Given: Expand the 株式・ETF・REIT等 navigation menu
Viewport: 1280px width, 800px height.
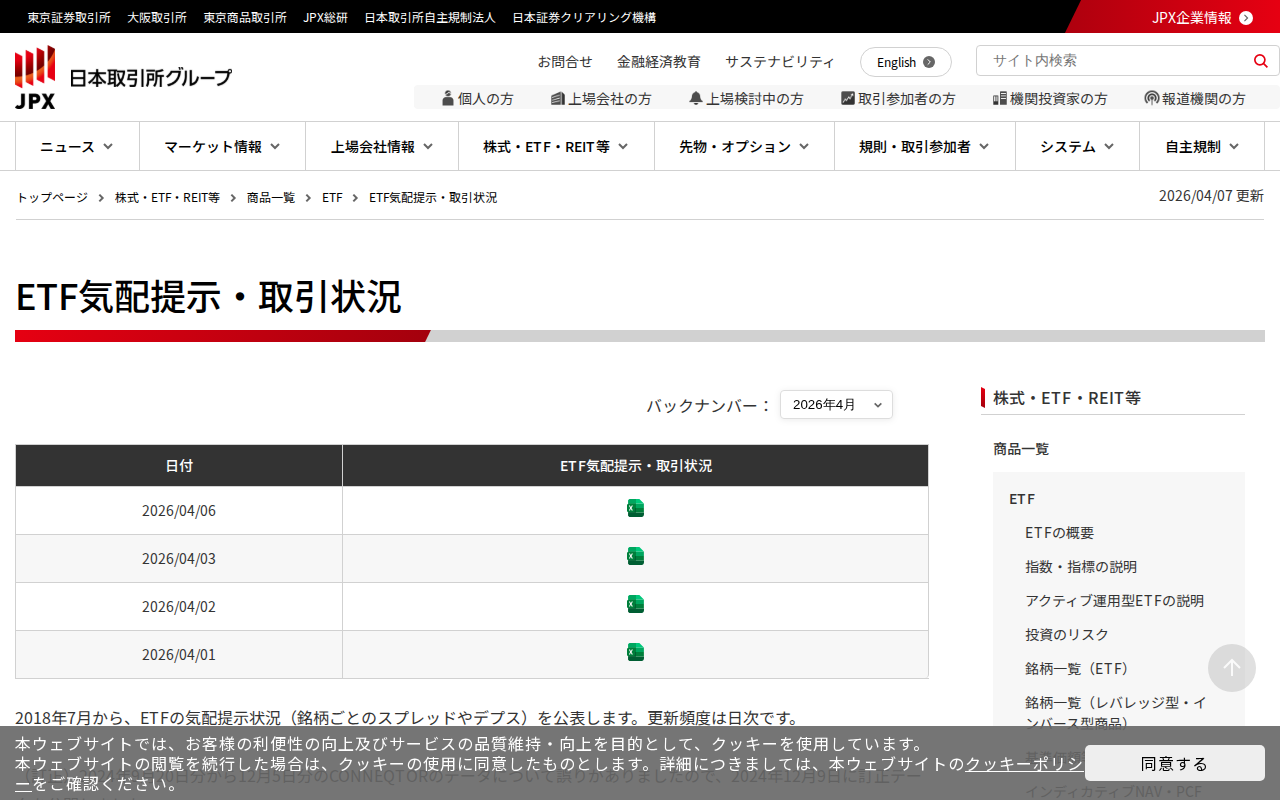Looking at the screenshot, I should click(556, 146).
